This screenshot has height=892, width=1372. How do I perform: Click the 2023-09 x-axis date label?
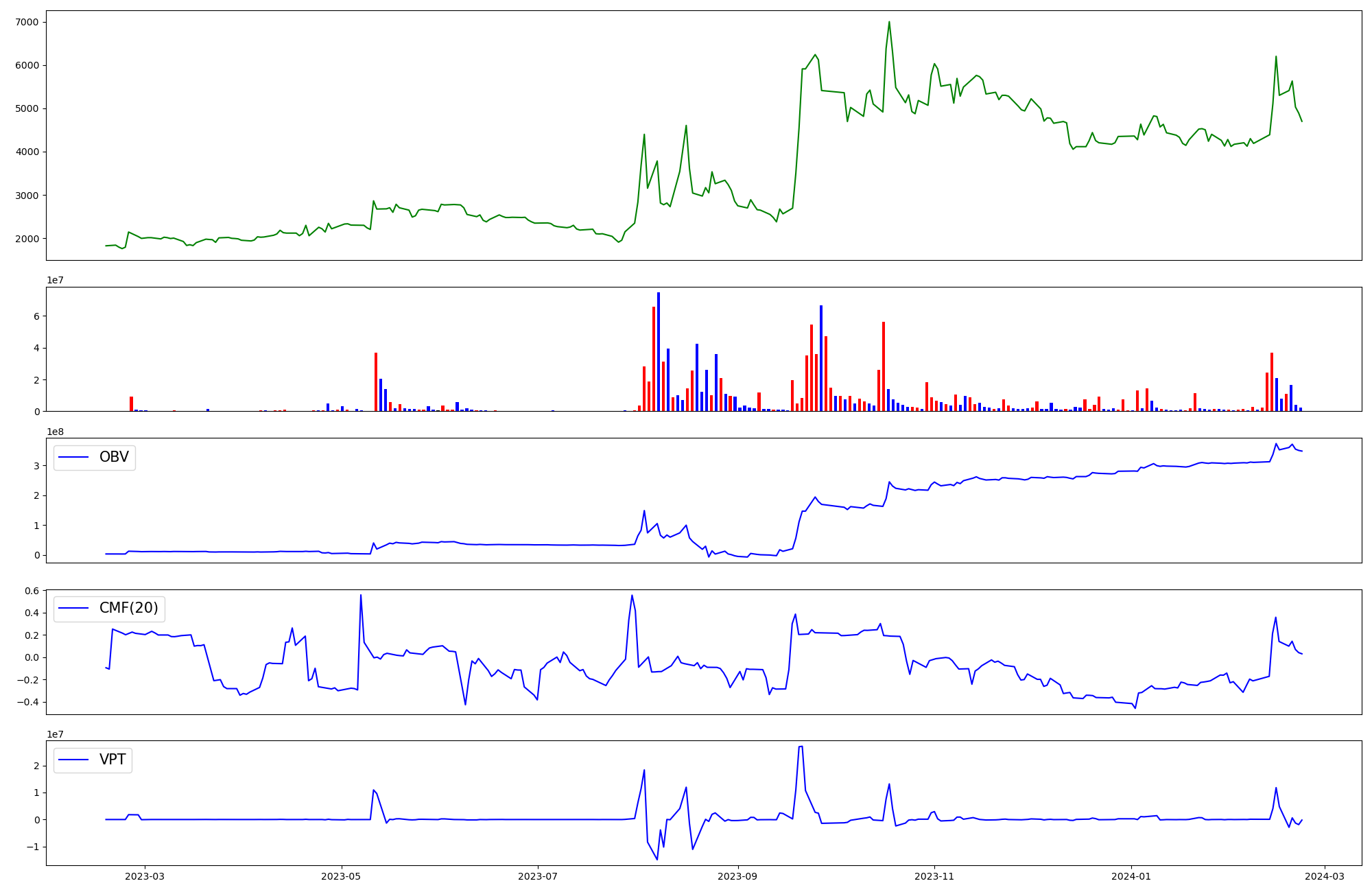tap(737, 876)
